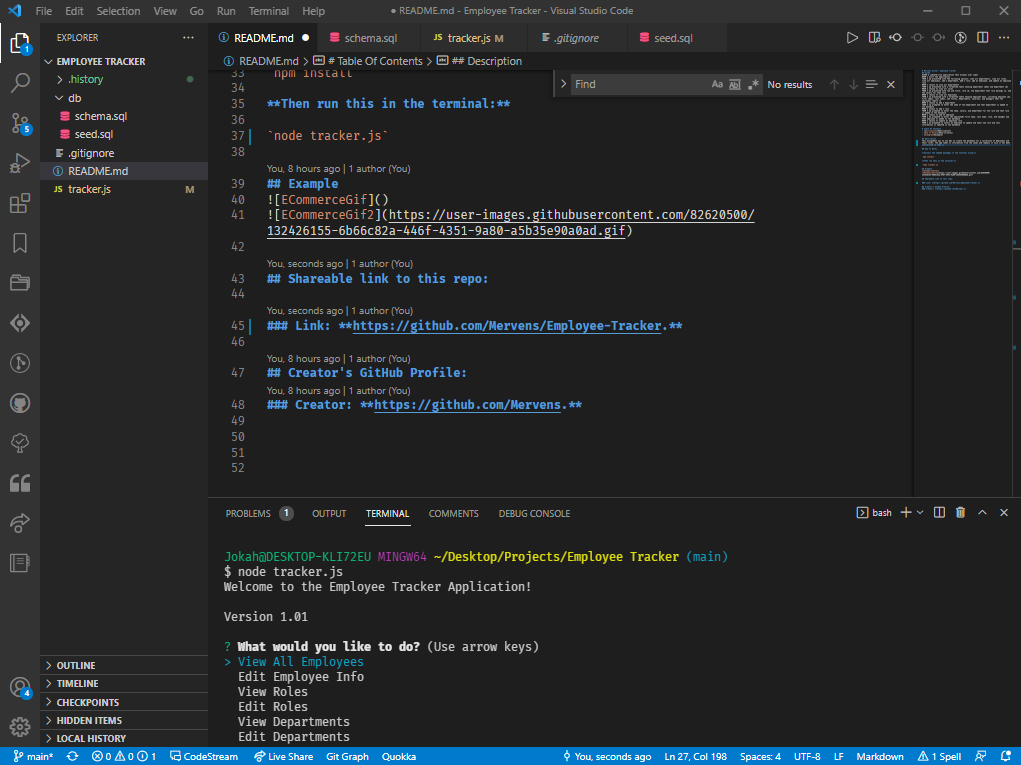Expand the OUTLINE section
Image resolution: width=1021 pixels, height=765 pixels.
[x=76, y=666]
